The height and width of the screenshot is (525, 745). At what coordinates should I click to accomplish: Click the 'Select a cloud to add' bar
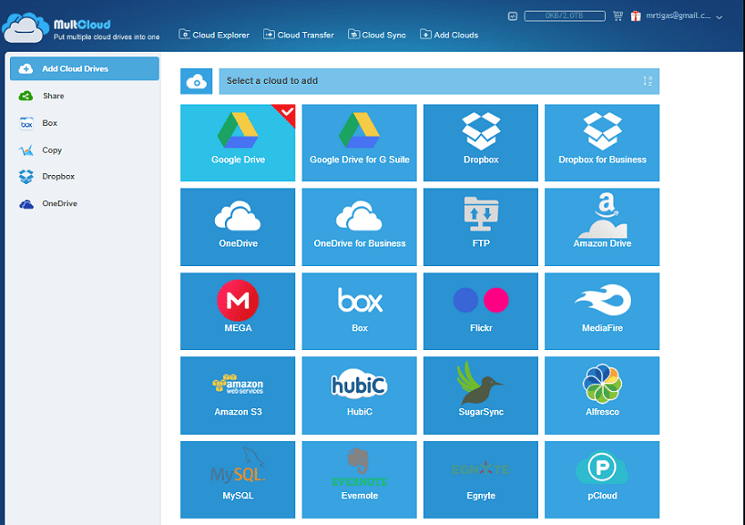(439, 81)
